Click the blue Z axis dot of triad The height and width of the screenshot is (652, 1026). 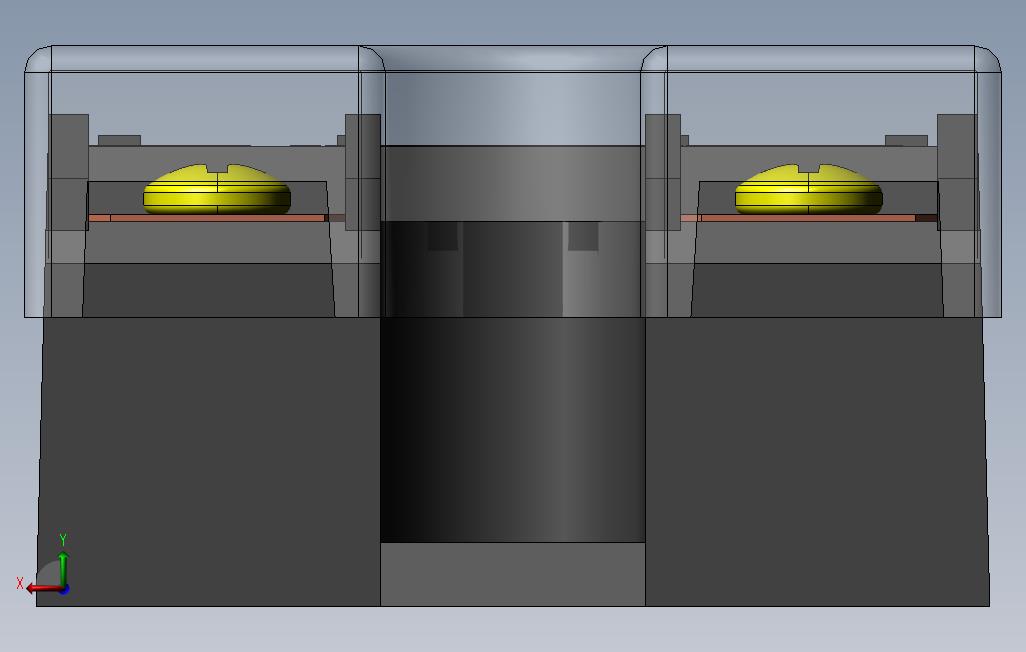[x=64, y=589]
